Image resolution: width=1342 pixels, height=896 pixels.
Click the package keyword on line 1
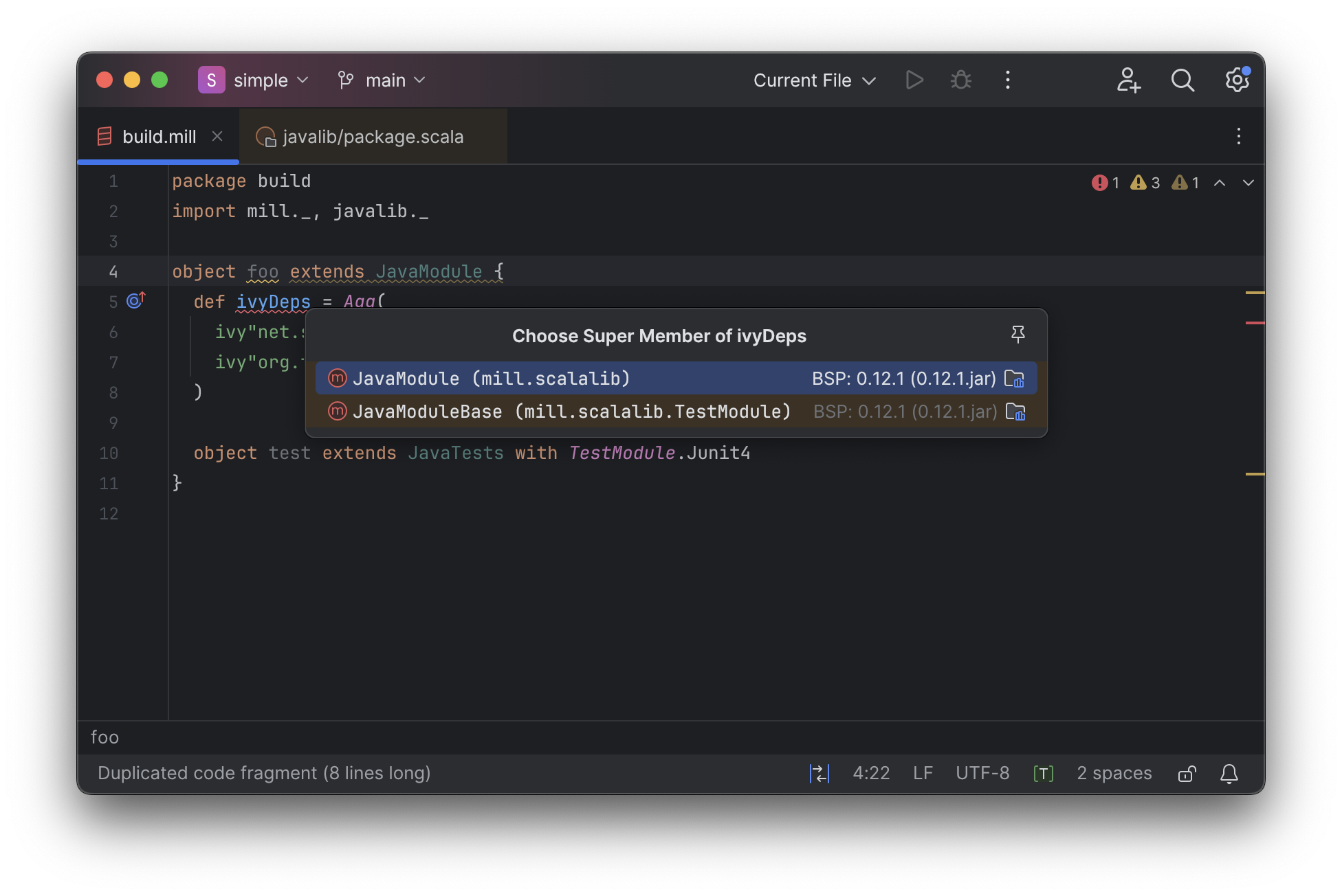pos(208,181)
